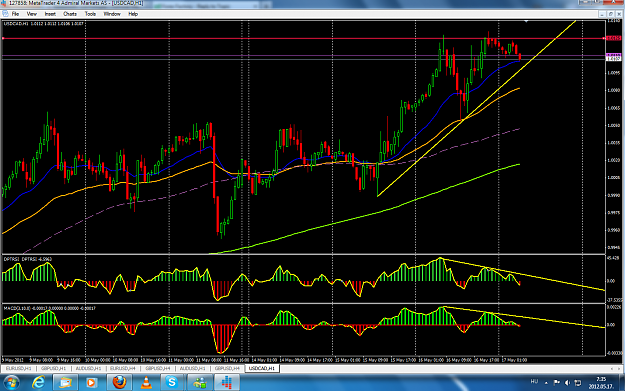Open the Window menu
Viewport: 625px width, 391px height.
coord(112,14)
